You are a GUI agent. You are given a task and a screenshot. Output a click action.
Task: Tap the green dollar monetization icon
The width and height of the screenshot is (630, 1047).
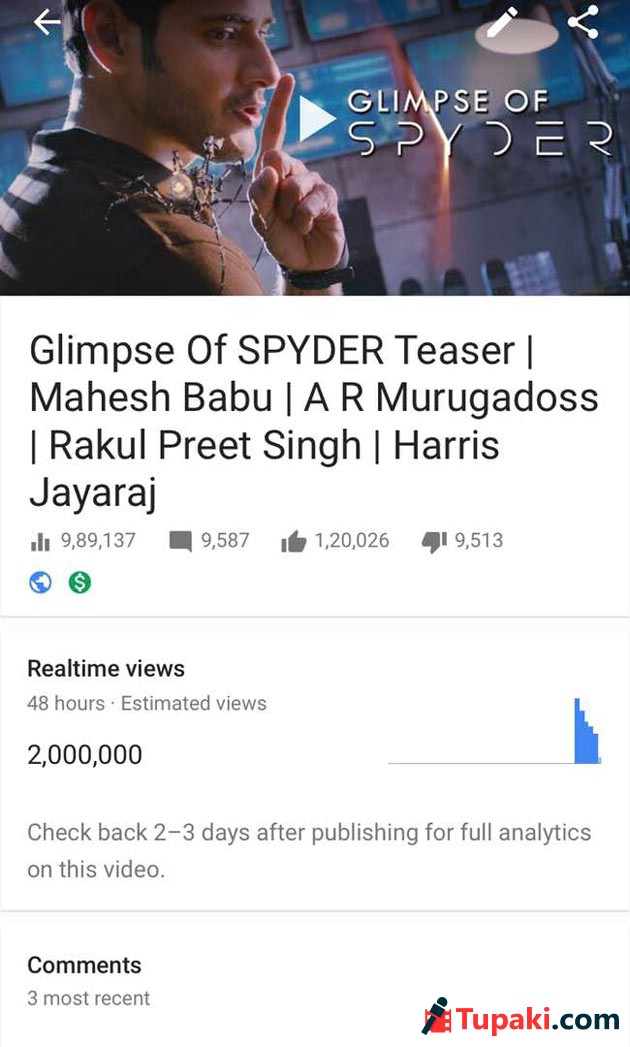[80, 582]
